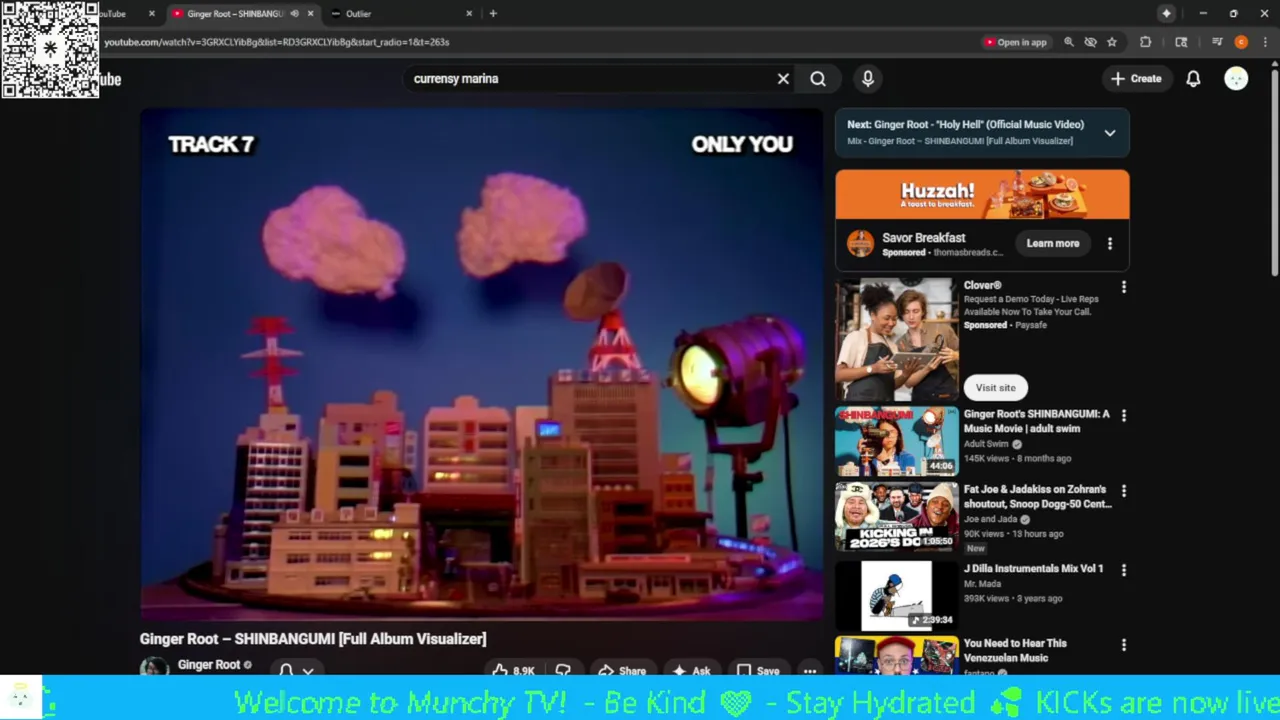Open options for J Dilla Instrumentals Mix
Image resolution: width=1280 pixels, height=720 pixels.
click(1123, 570)
